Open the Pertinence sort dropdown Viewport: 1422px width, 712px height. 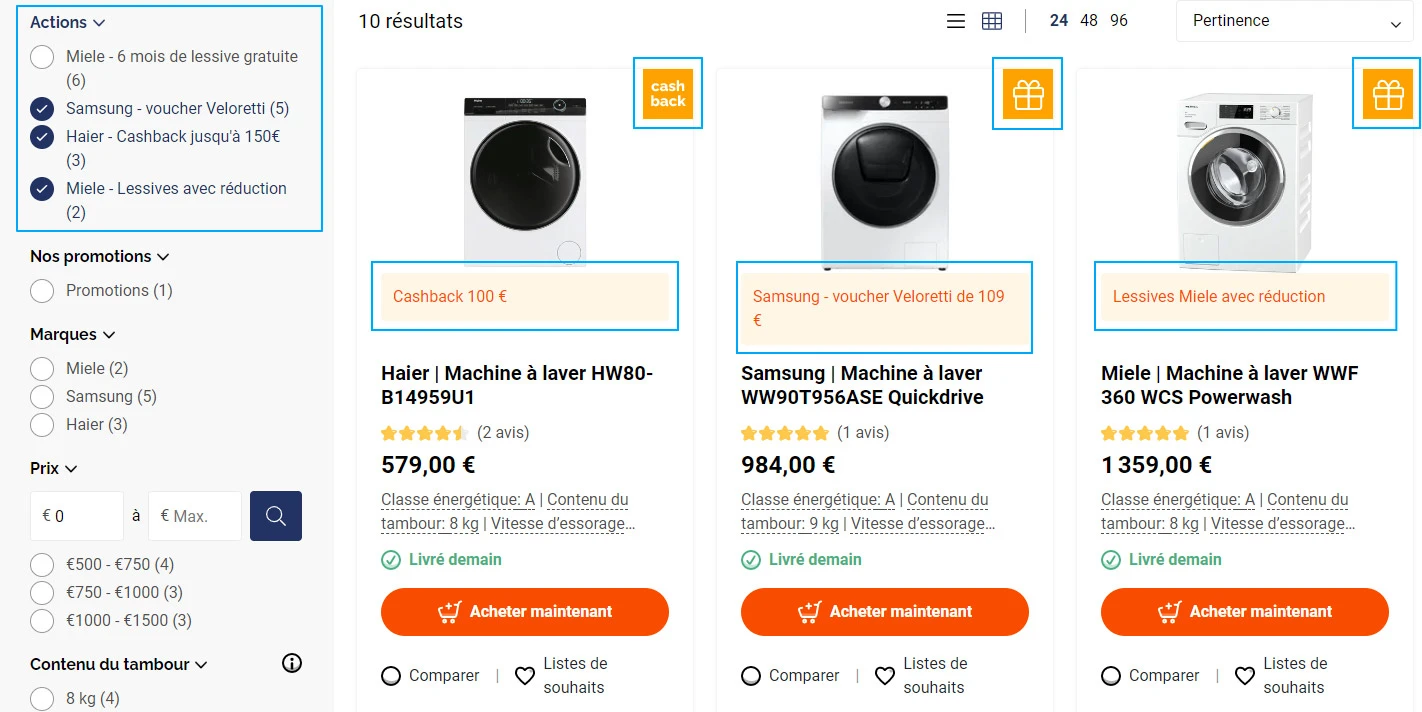click(1295, 21)
